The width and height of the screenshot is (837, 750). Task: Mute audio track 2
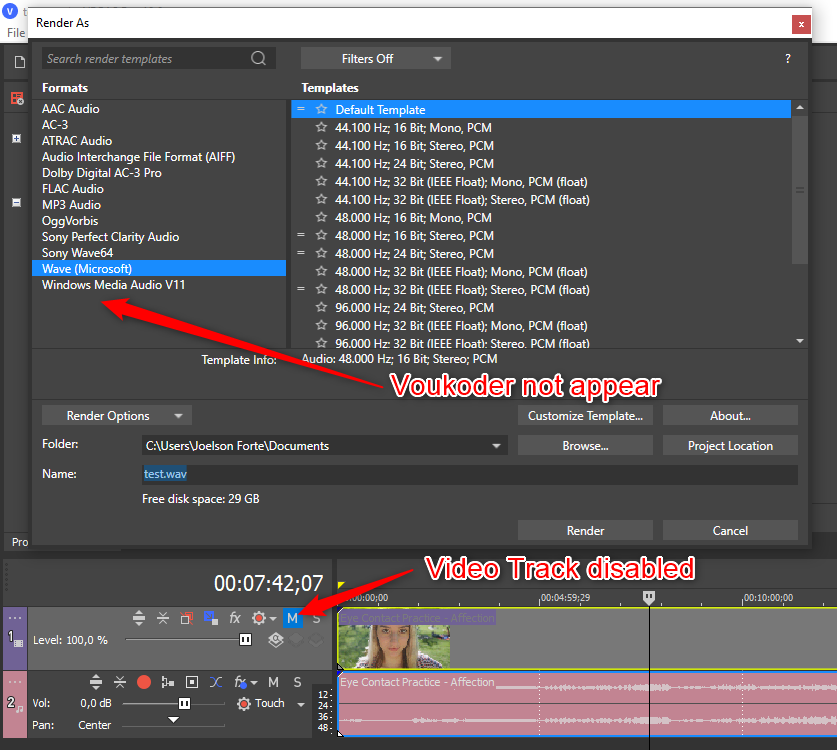273,682
